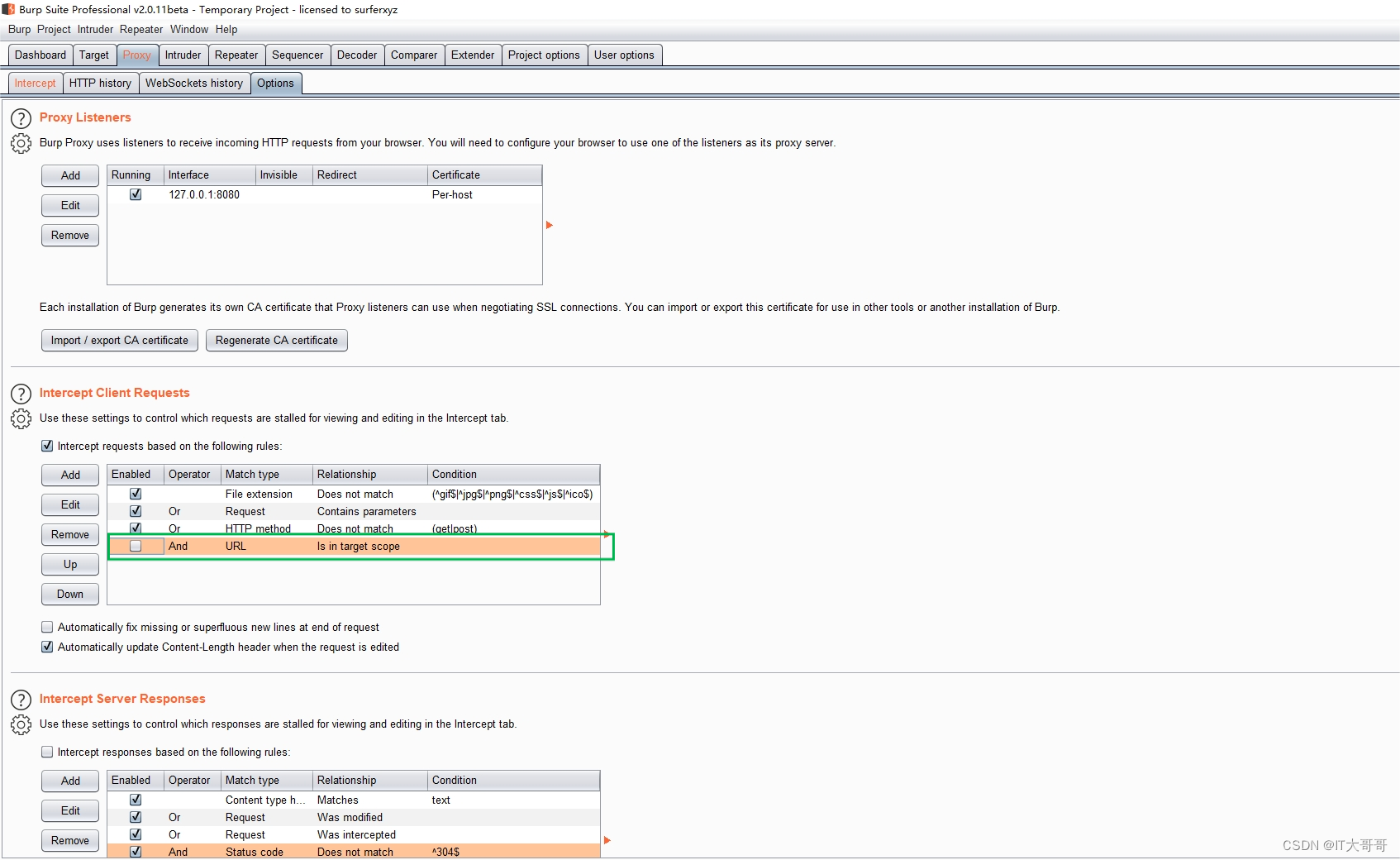This screenshot has height=860, width=1400.
Task: Select the Proxy tab
Action: click(x=137, y=55)
